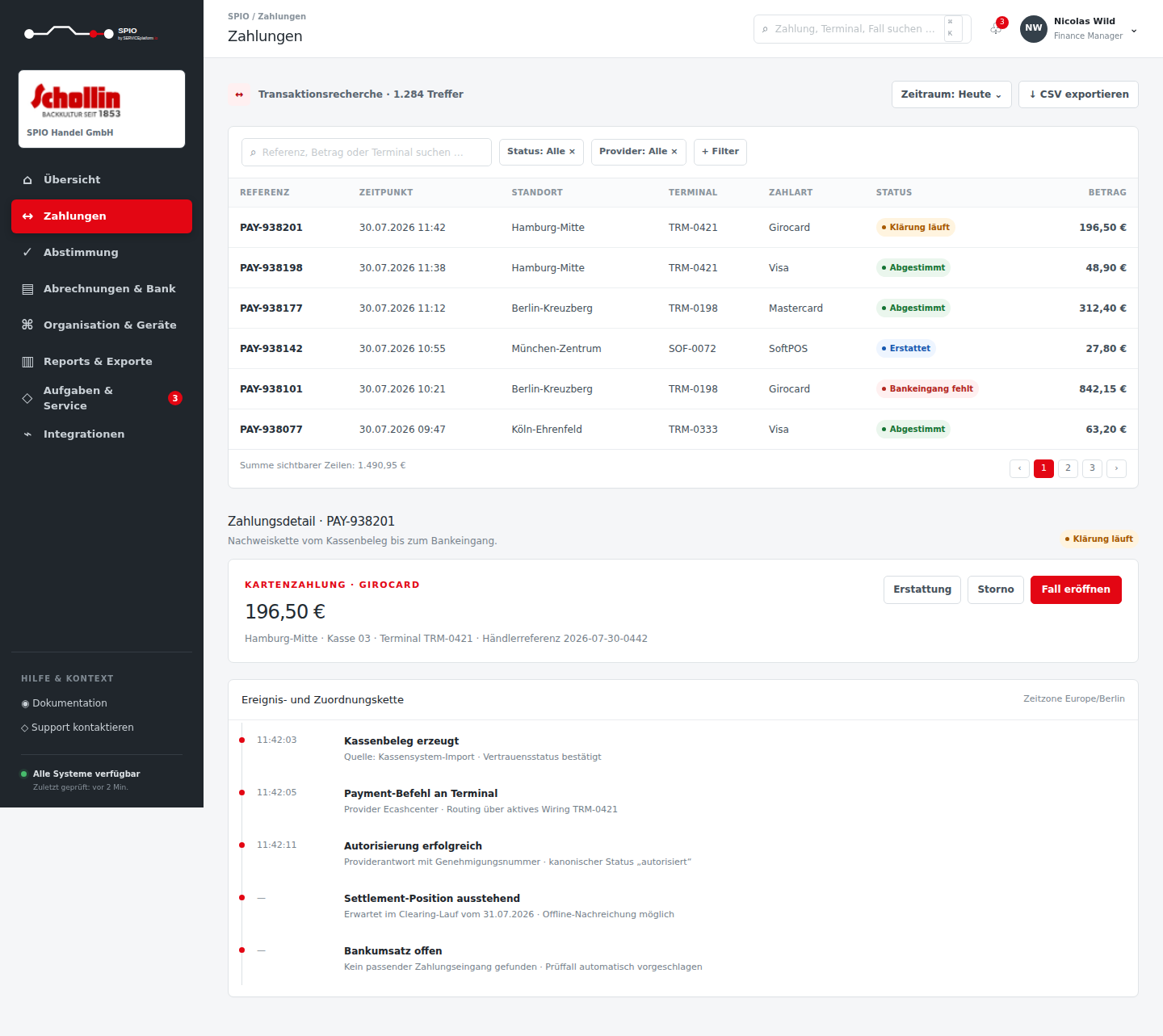Go to next page of transactions
The height and width of the screenshot is (1036, 1163).
click(1116, 468)
